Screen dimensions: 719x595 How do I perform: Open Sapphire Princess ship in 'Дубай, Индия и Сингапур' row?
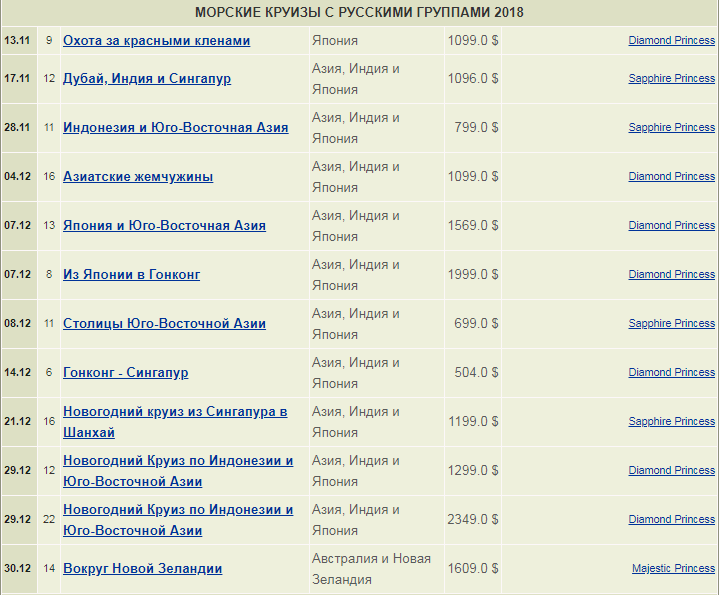coord(671,79)
